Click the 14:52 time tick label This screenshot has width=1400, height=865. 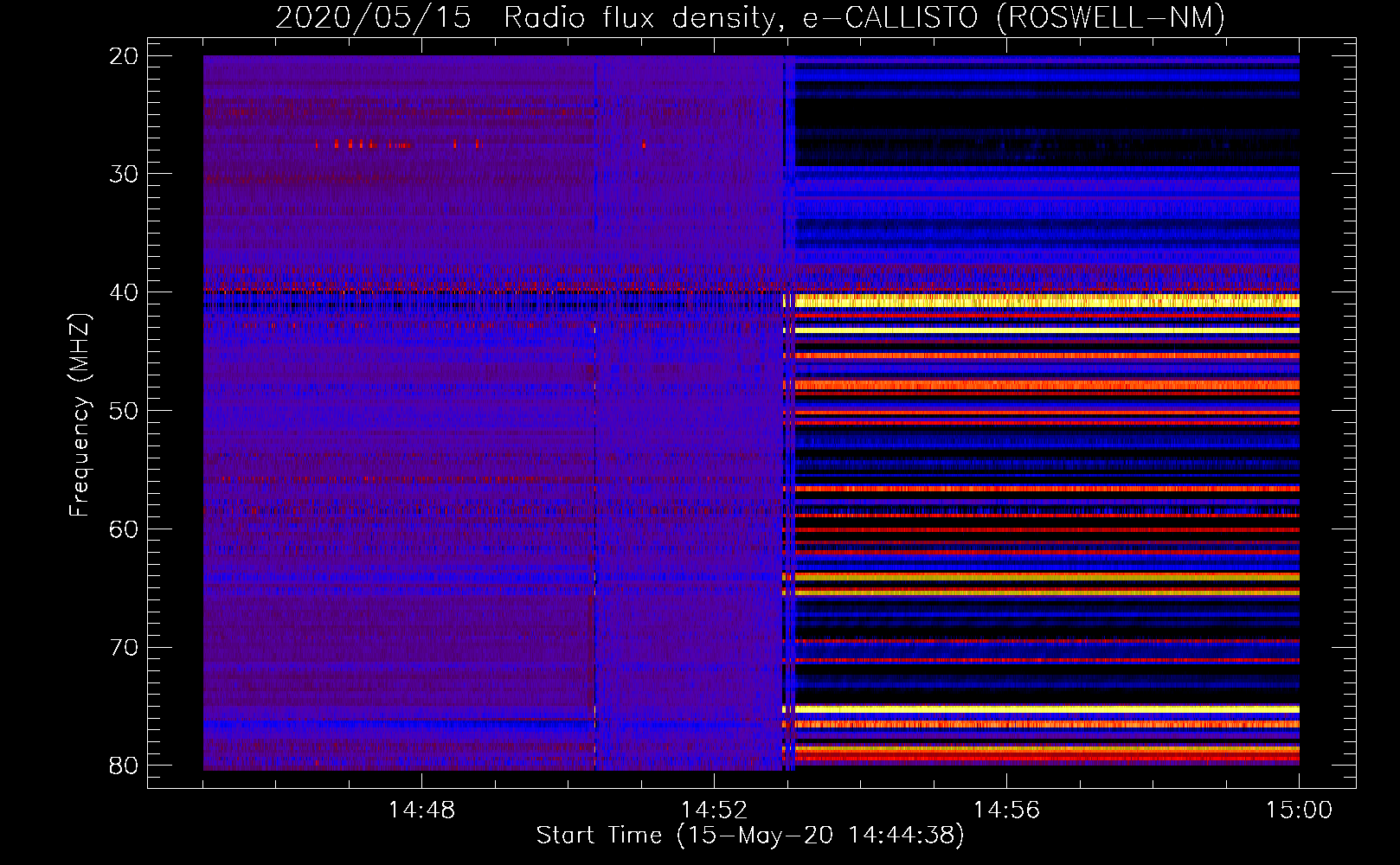pyautogui.click(x=714, y=811)
